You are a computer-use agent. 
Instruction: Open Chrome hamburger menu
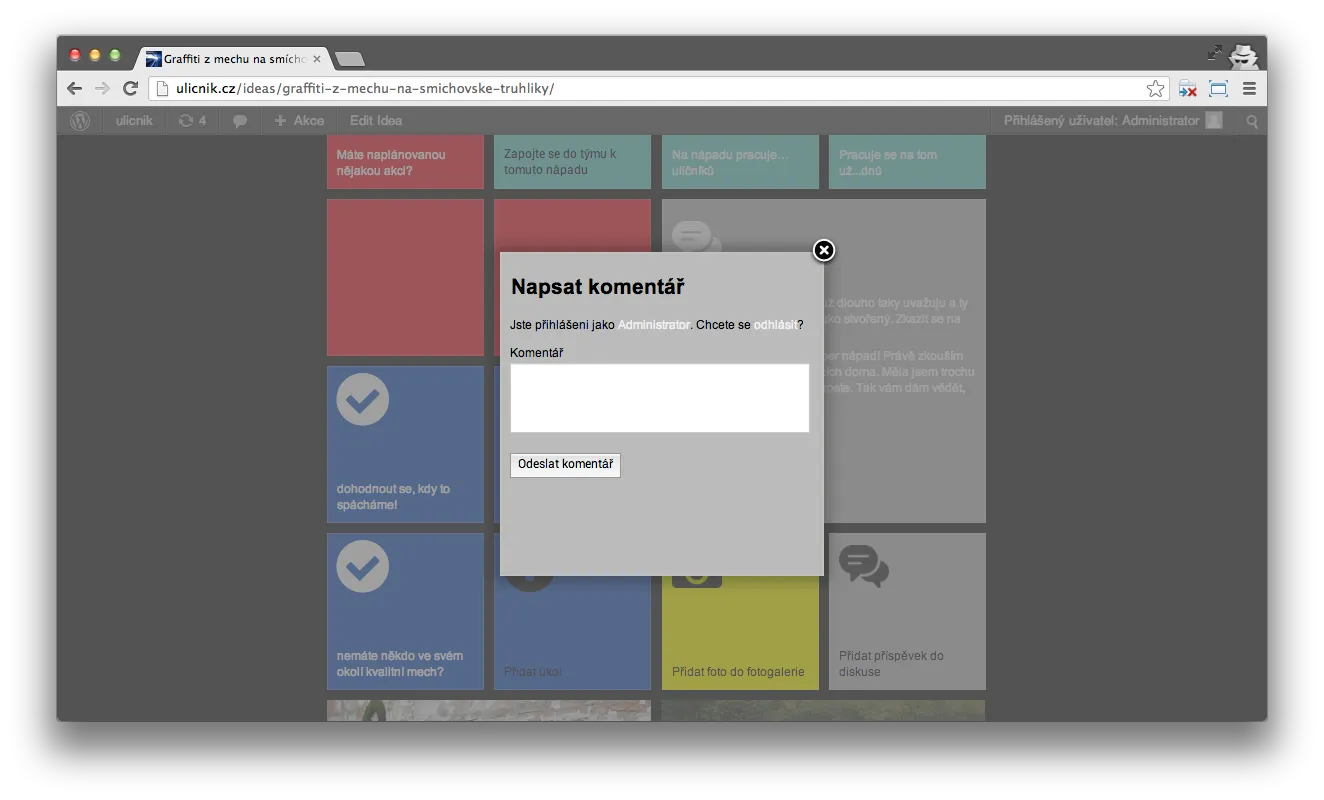click(1249, 89)
